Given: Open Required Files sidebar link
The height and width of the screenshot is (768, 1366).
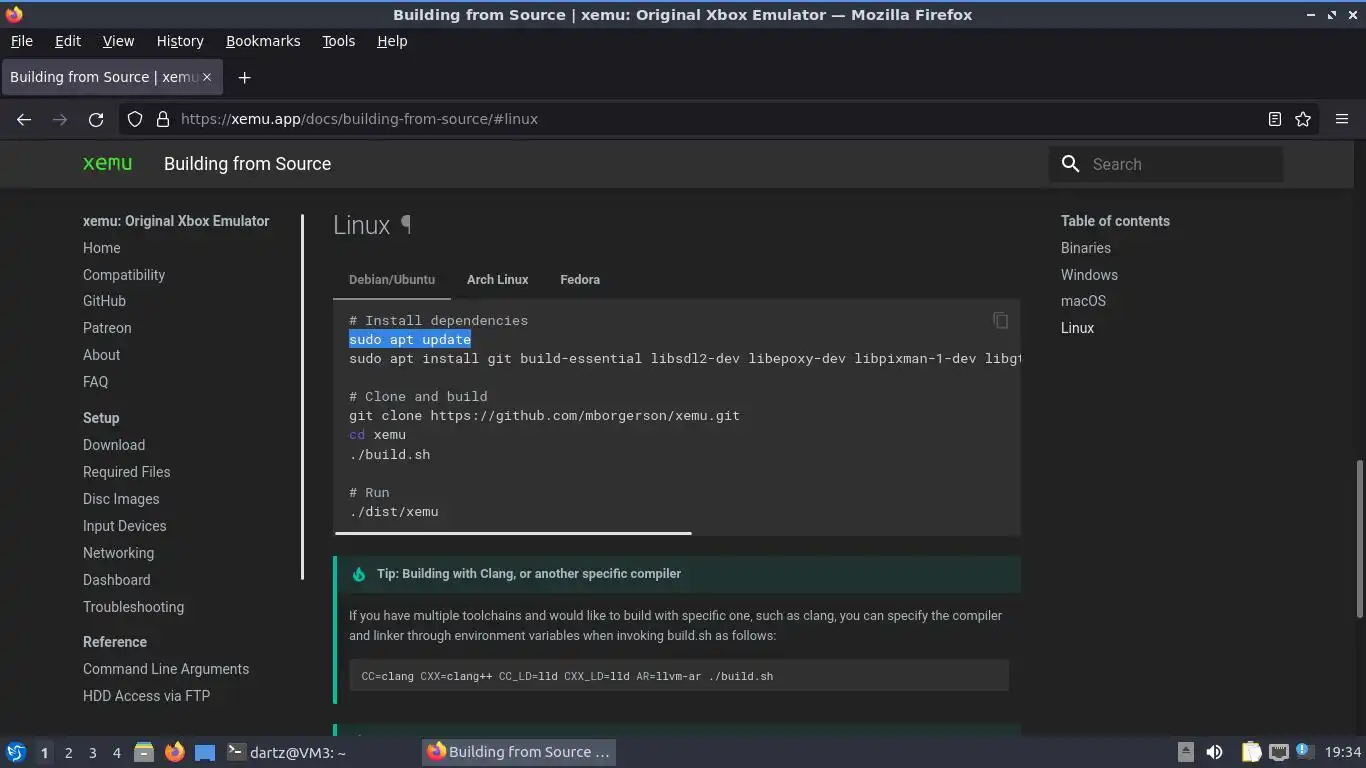Looking at the screenshot, I should (126, 472).
